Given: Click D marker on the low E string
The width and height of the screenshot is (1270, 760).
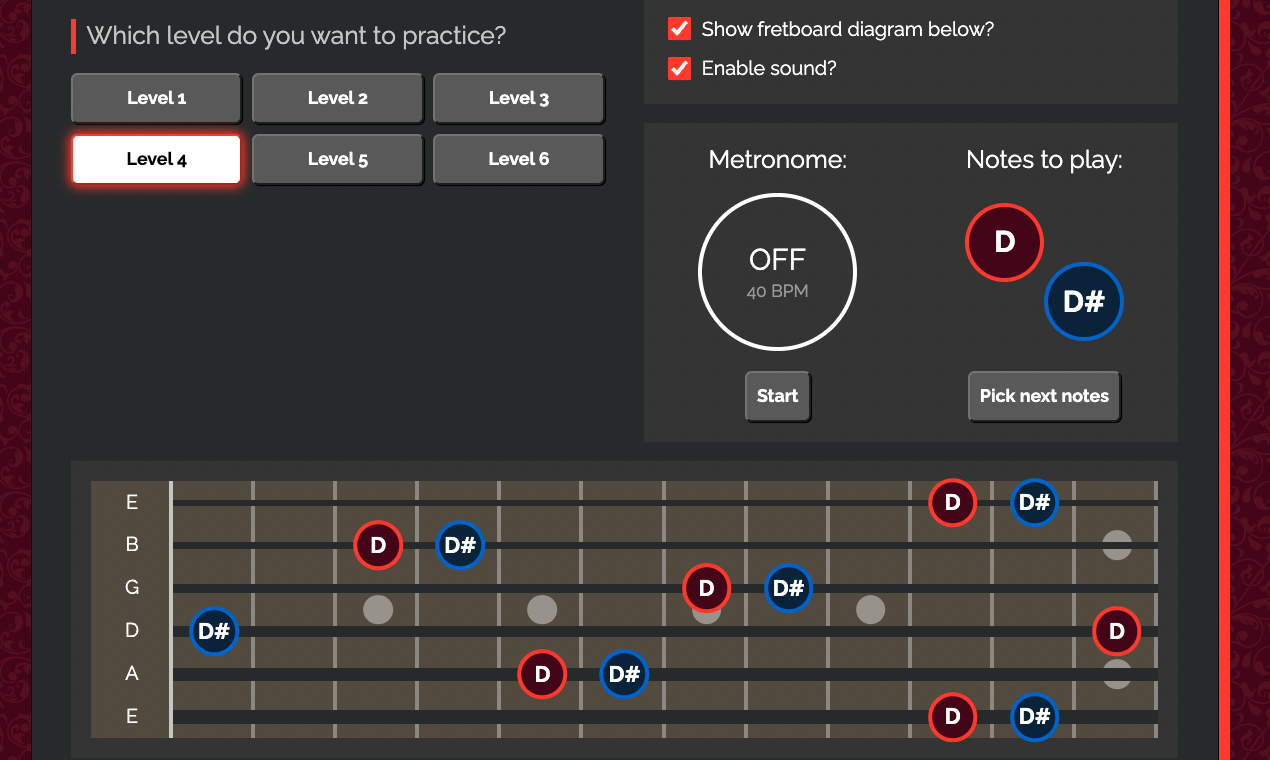Looking at the screenshot, I should 953,717.
